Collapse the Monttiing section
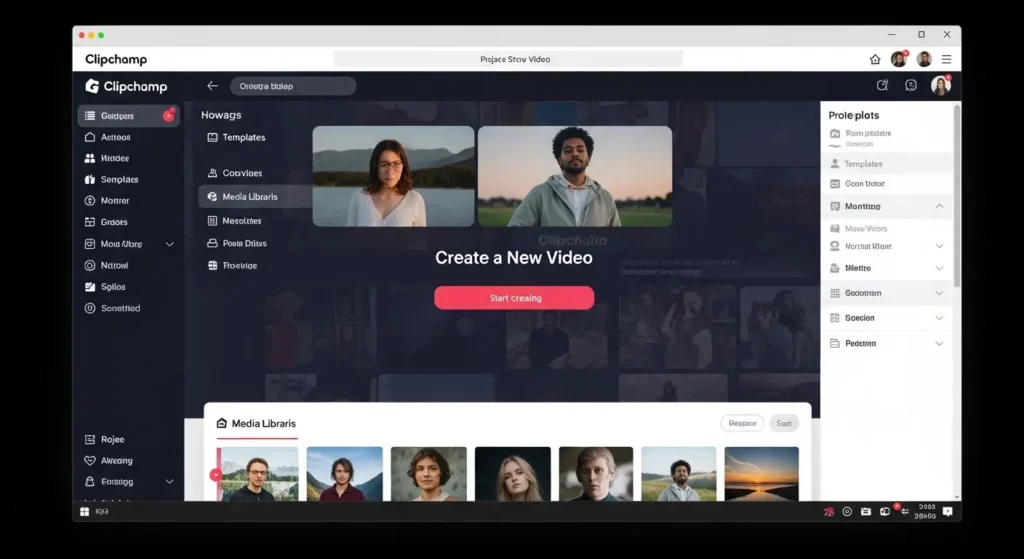Screen dimensions: 1024x559 point(939,206)
